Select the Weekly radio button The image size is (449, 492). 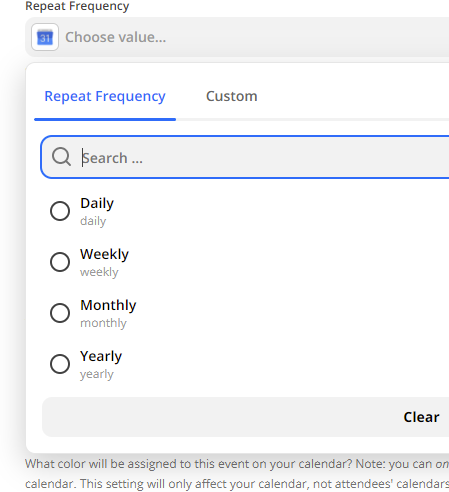pos(60,262)
